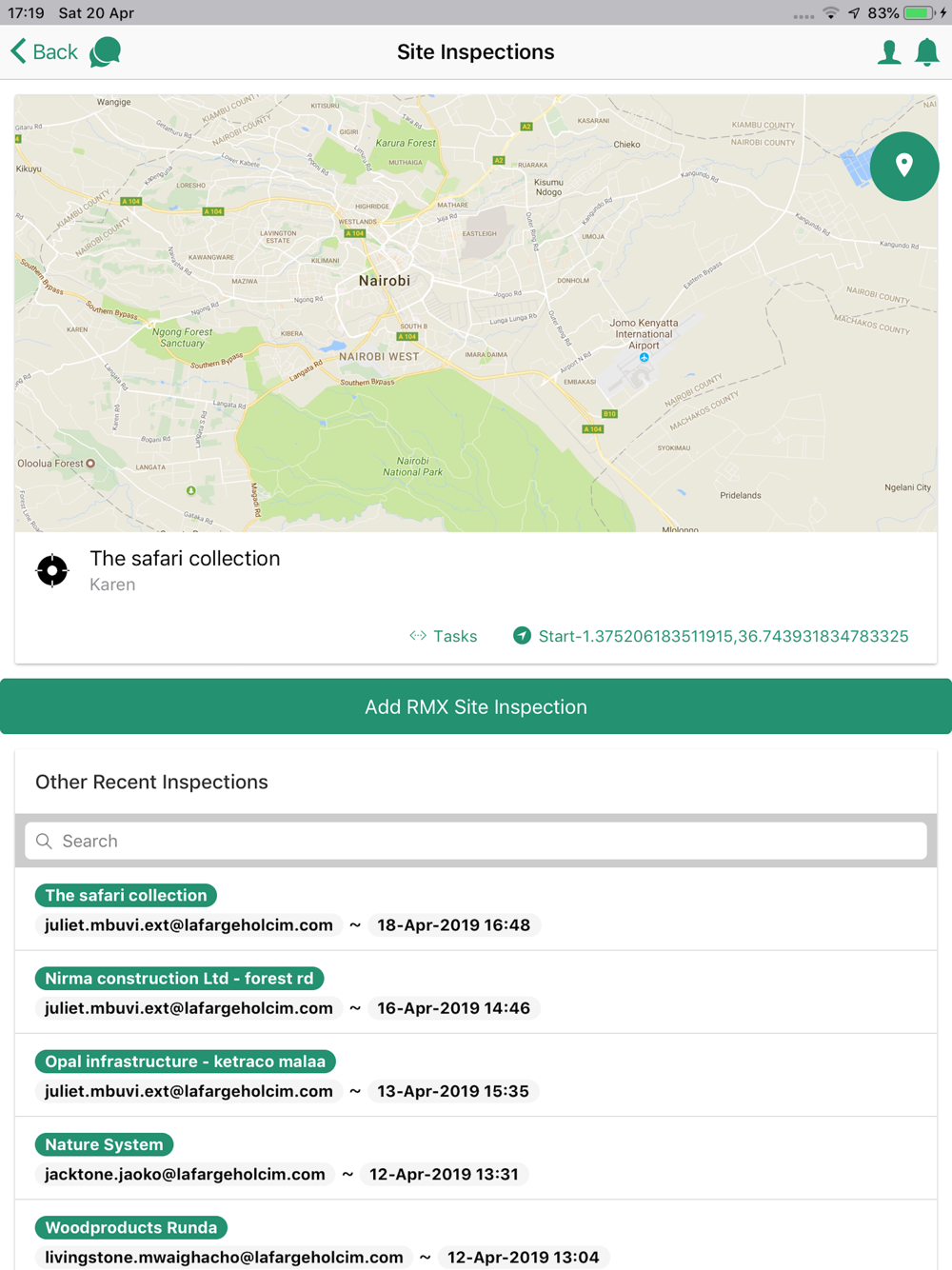
Task: Tap the green map location pin button
Action: pos(903,166)
